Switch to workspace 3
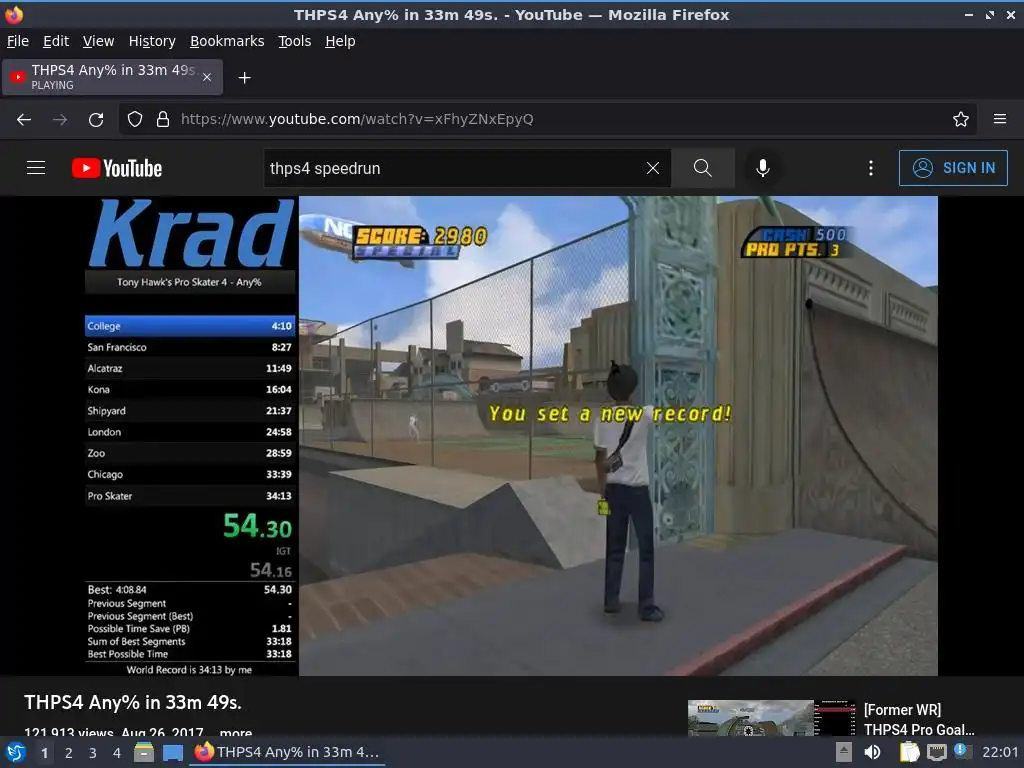The width and height of the screenshot is (1024, 768). [93, 753]
